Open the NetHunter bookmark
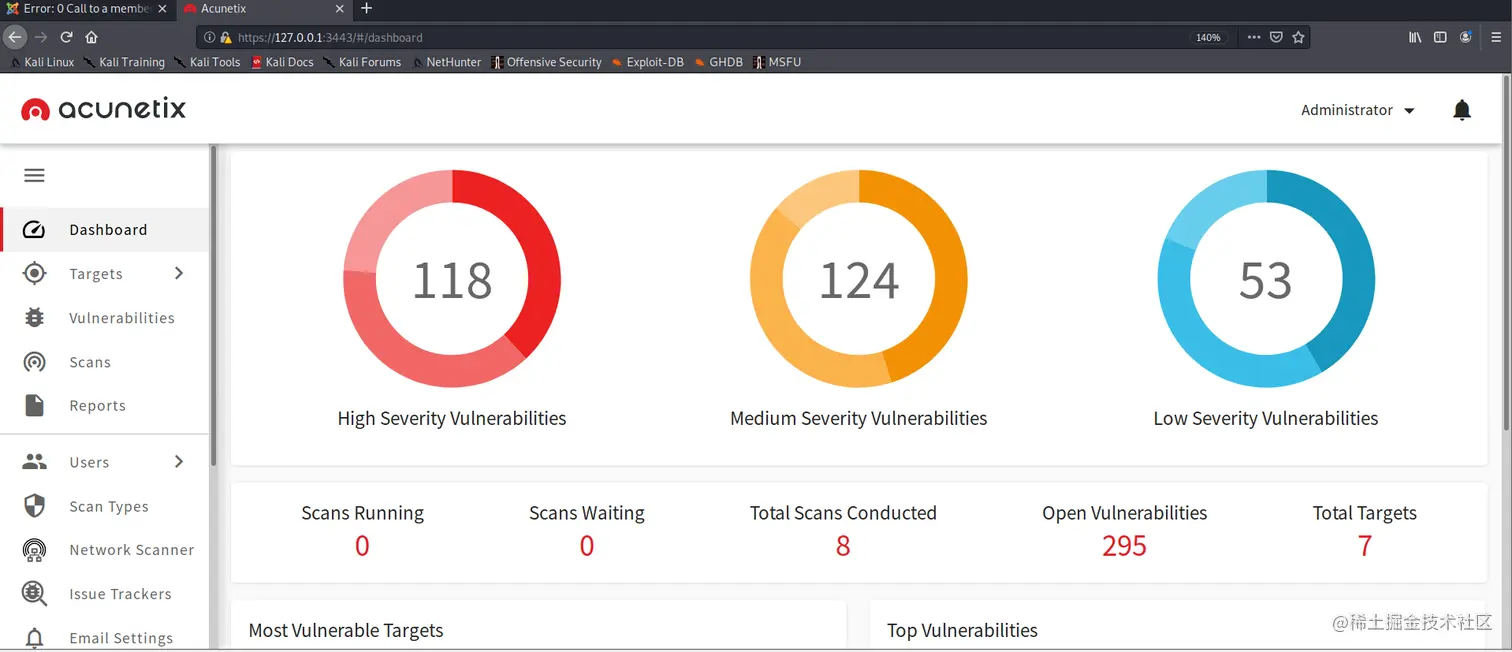The width and height of the screenshot is (1512, 652). pos(446,62)
